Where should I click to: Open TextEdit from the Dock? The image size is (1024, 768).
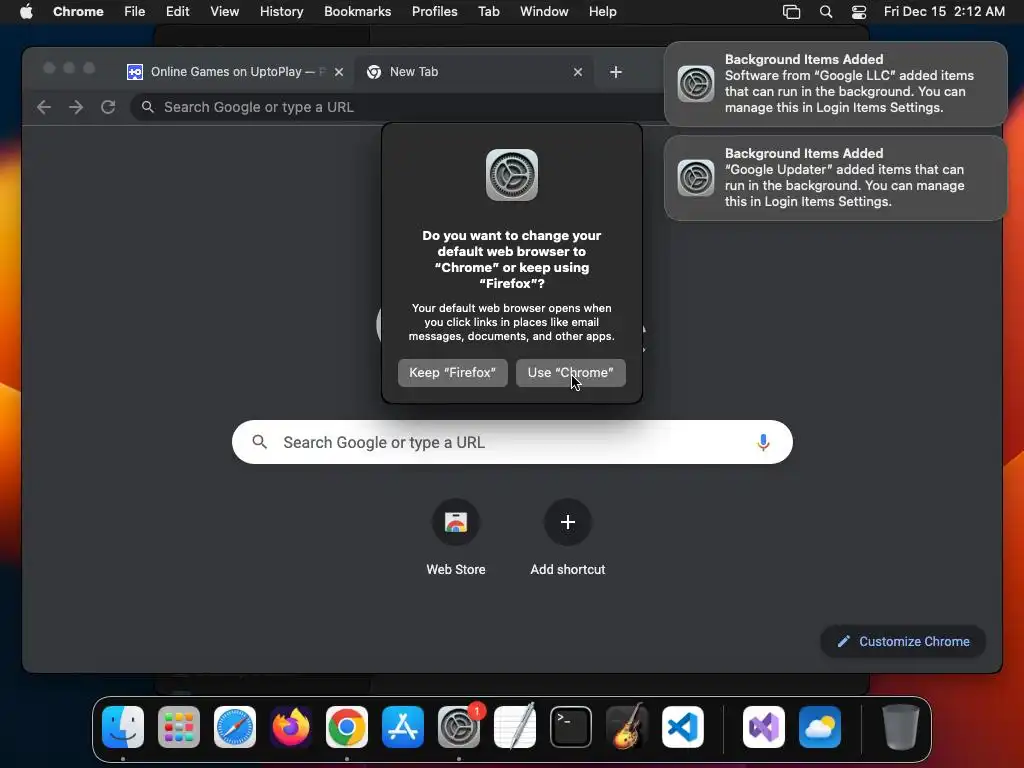coord(515,727)
